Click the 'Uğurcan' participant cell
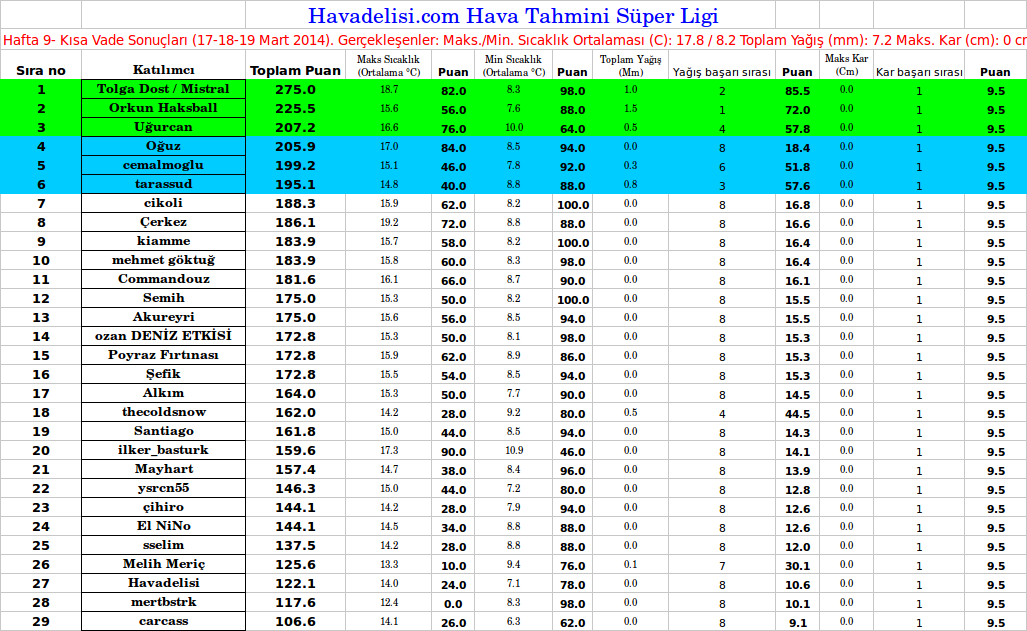Viewport: 1027px width, 631px height. click(163, 127)
